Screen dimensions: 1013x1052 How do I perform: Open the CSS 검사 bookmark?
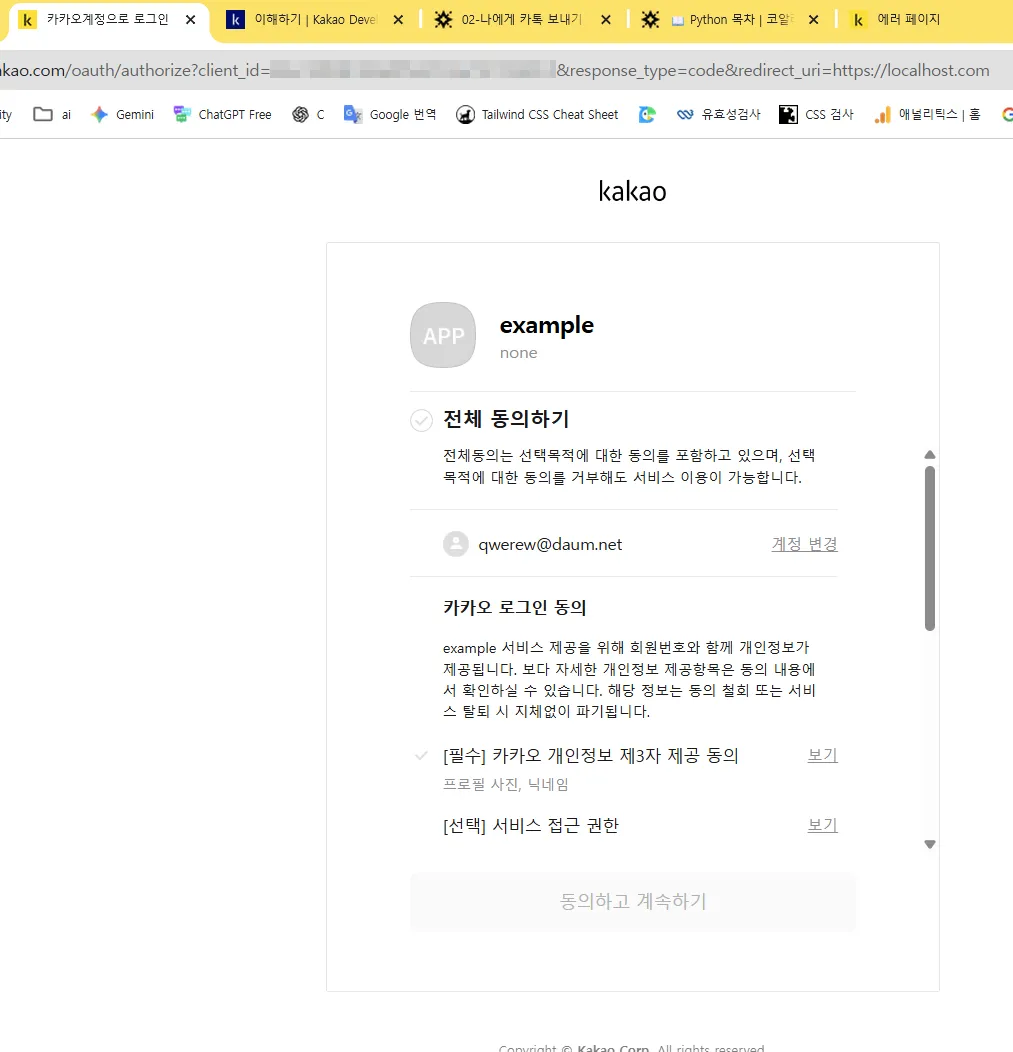817,115
